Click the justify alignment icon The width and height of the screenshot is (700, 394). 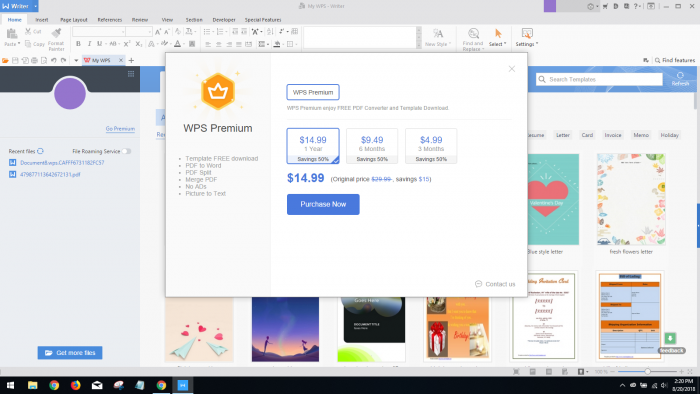click(239, 44)
